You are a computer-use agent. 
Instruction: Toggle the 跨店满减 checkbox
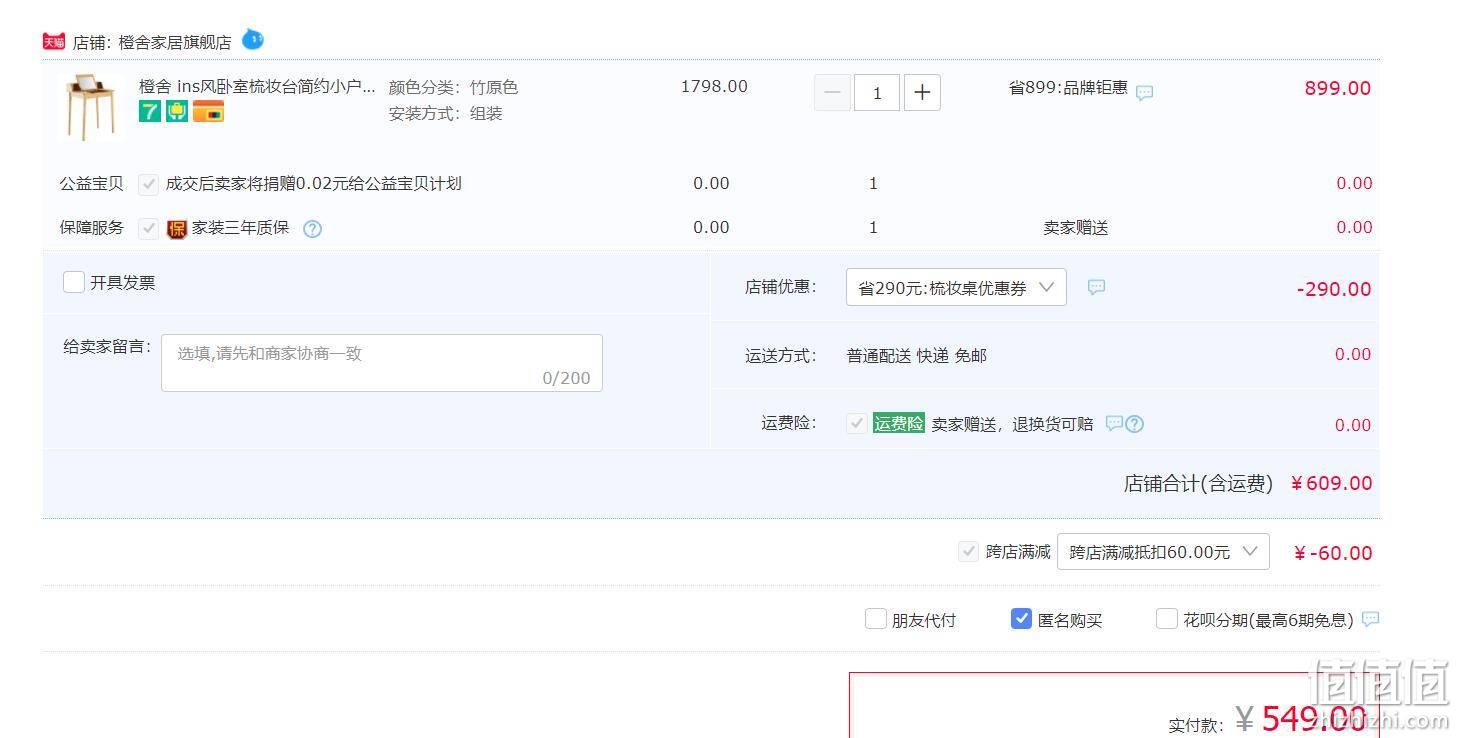pyautogui.click(x=968, y=551)
